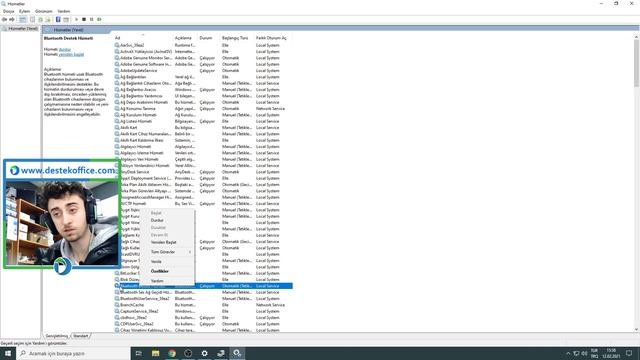Image resolution: width=640 pixels, height=360 pixels.
Task: Choose Durdur in the context menu
Action: click(x=157, y=220)
